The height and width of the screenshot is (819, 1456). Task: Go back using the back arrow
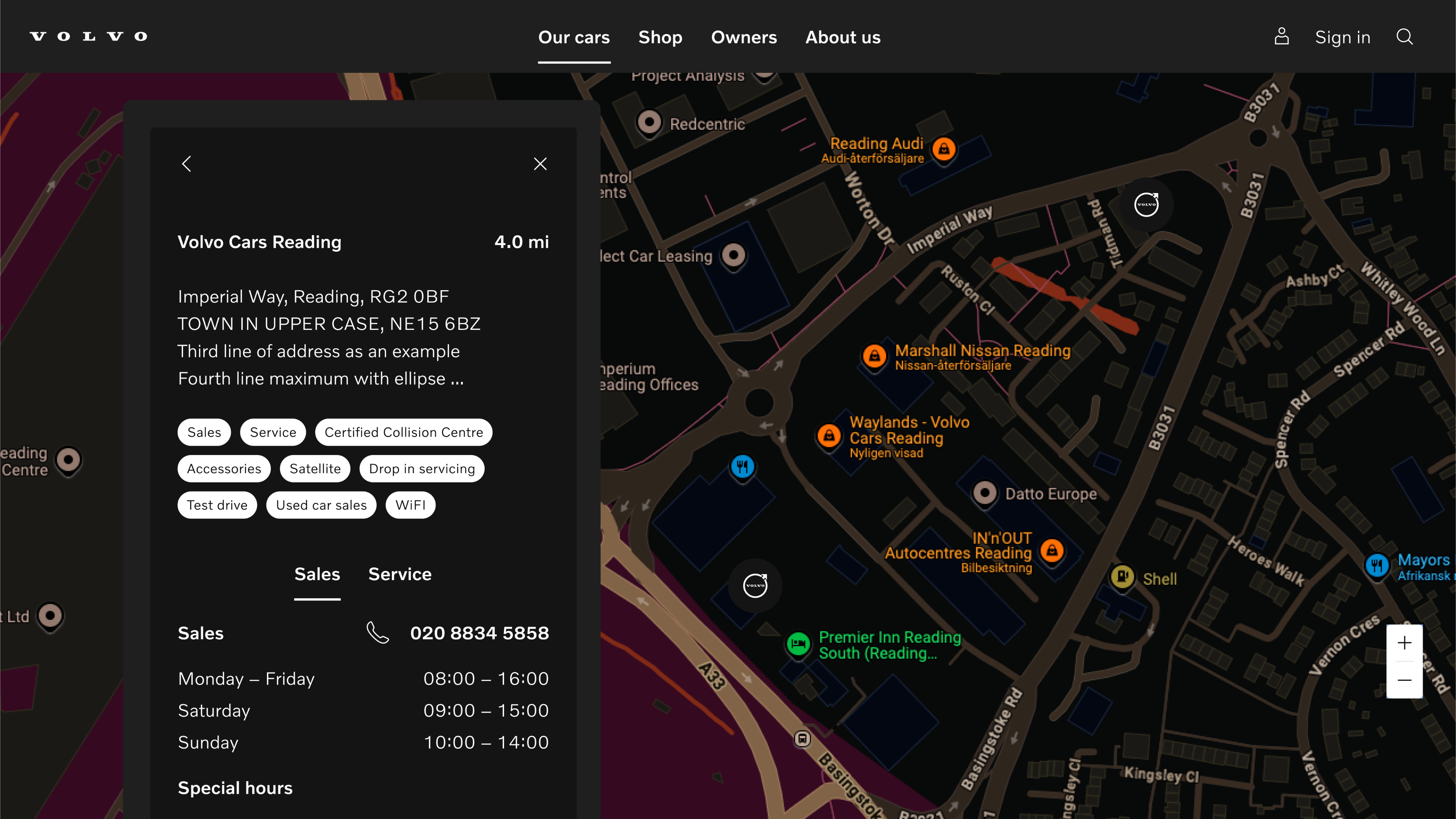[187, 164]
